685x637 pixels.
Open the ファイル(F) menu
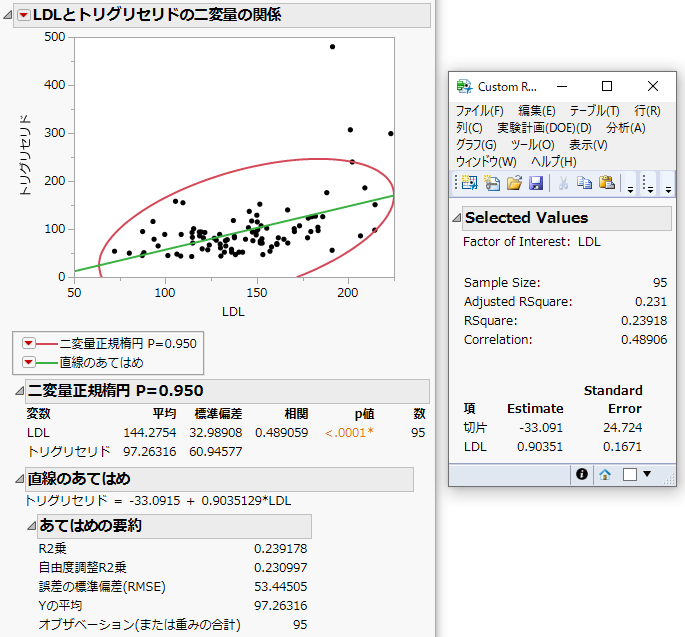(x=479, y=111)
